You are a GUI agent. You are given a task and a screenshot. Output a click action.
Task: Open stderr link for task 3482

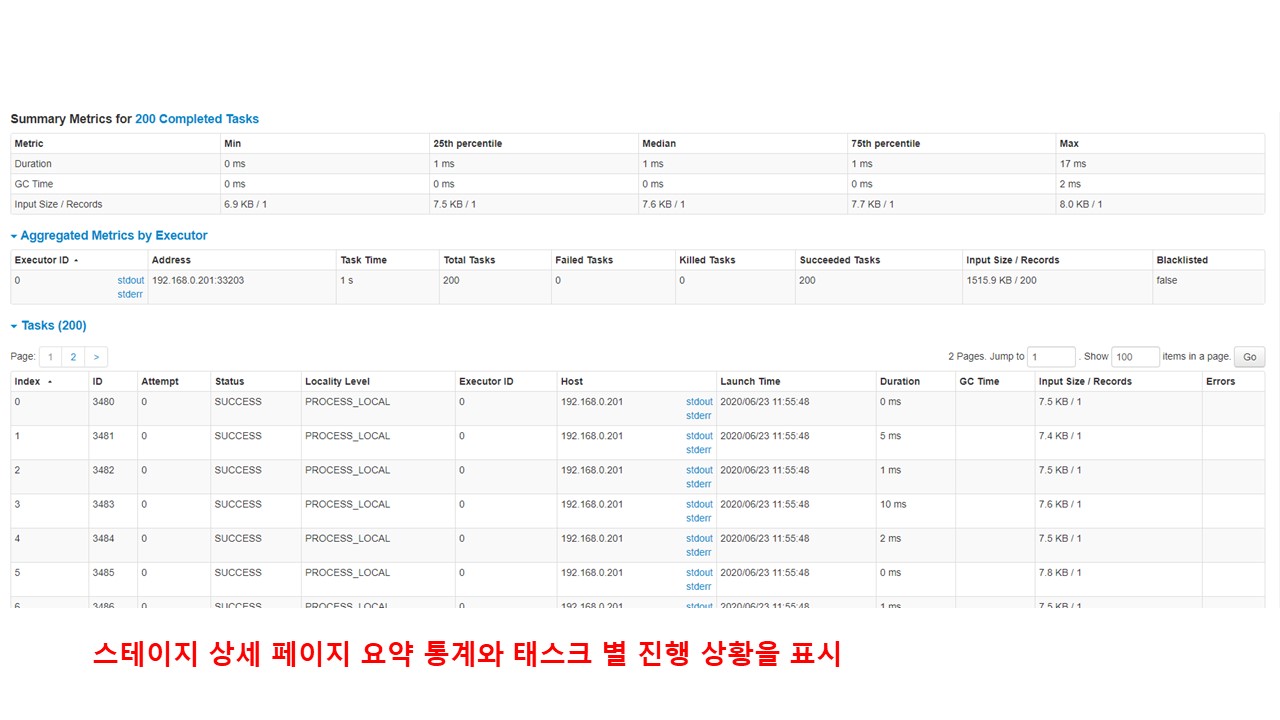698,484
